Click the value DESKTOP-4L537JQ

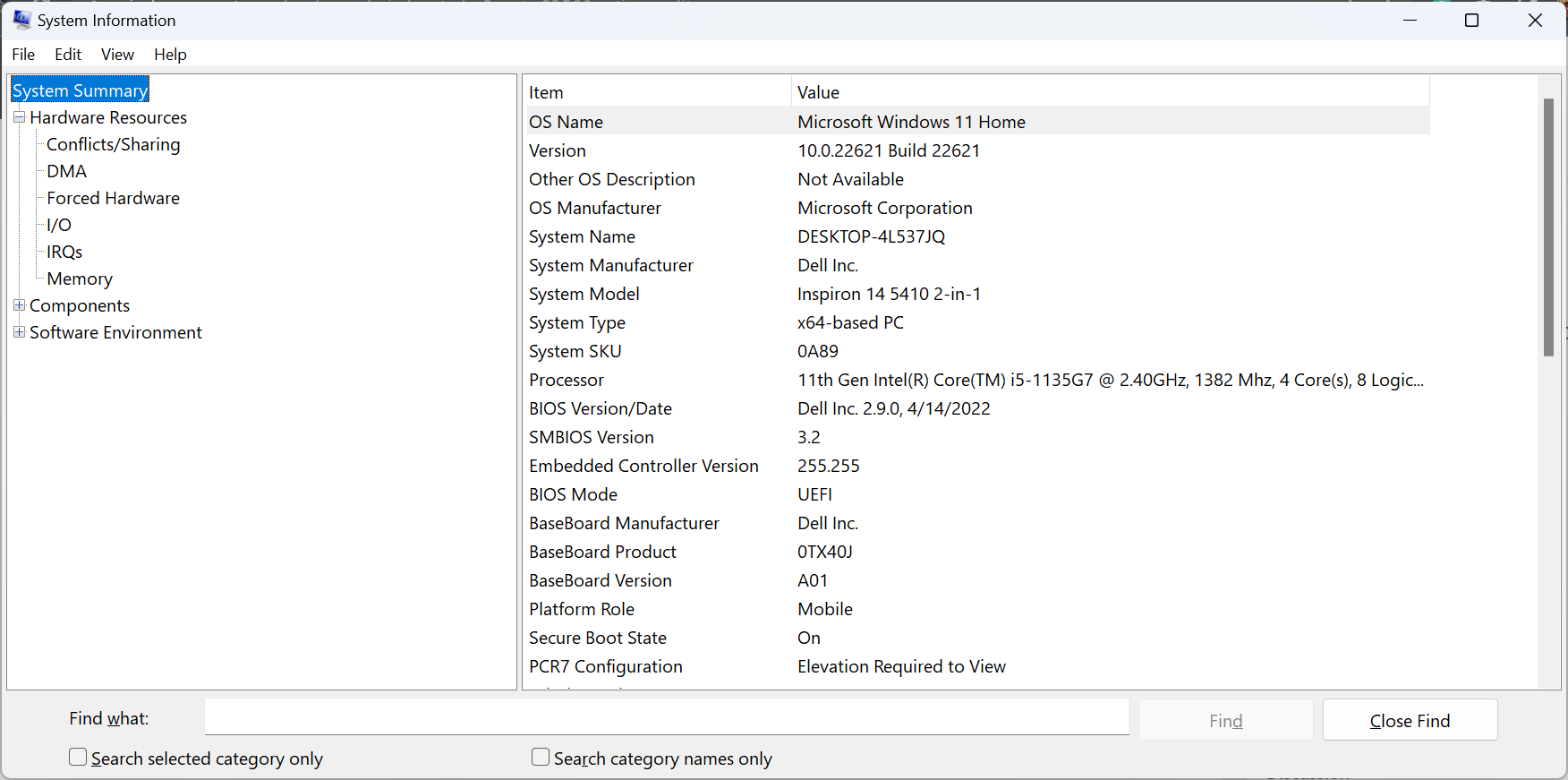(872, 236)
